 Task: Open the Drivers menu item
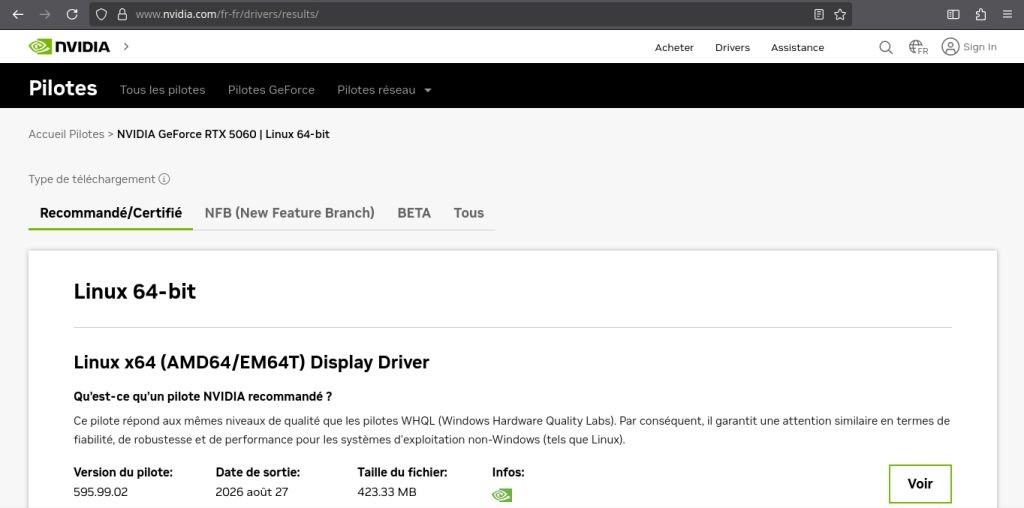732,48
